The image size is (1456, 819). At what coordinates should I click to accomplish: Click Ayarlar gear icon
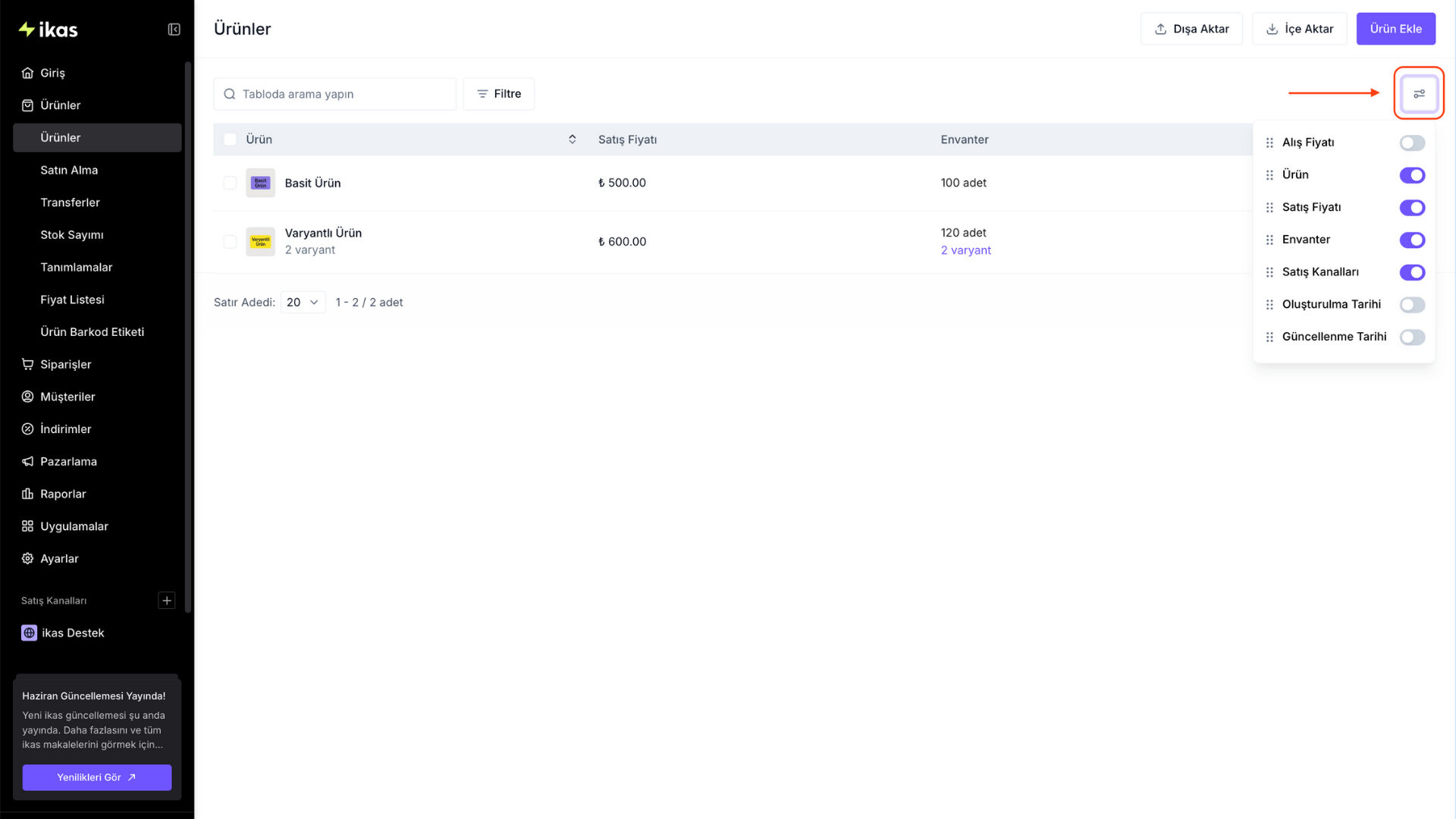[x=27, y=559]
